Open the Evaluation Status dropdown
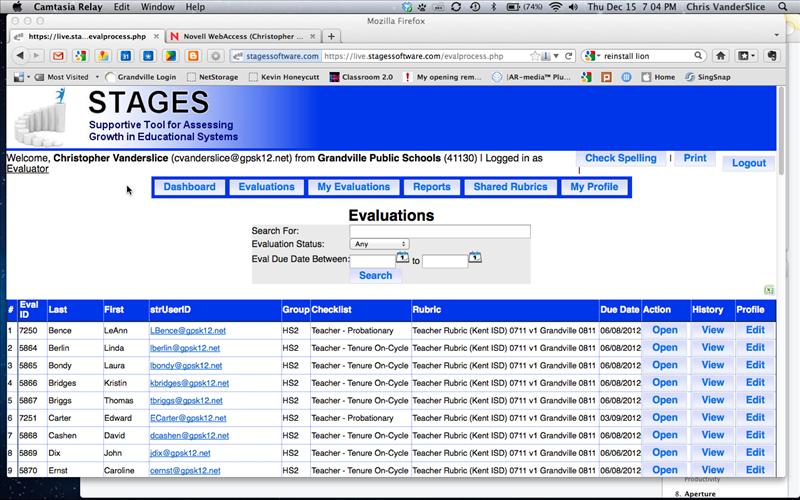 click(379, 244)
